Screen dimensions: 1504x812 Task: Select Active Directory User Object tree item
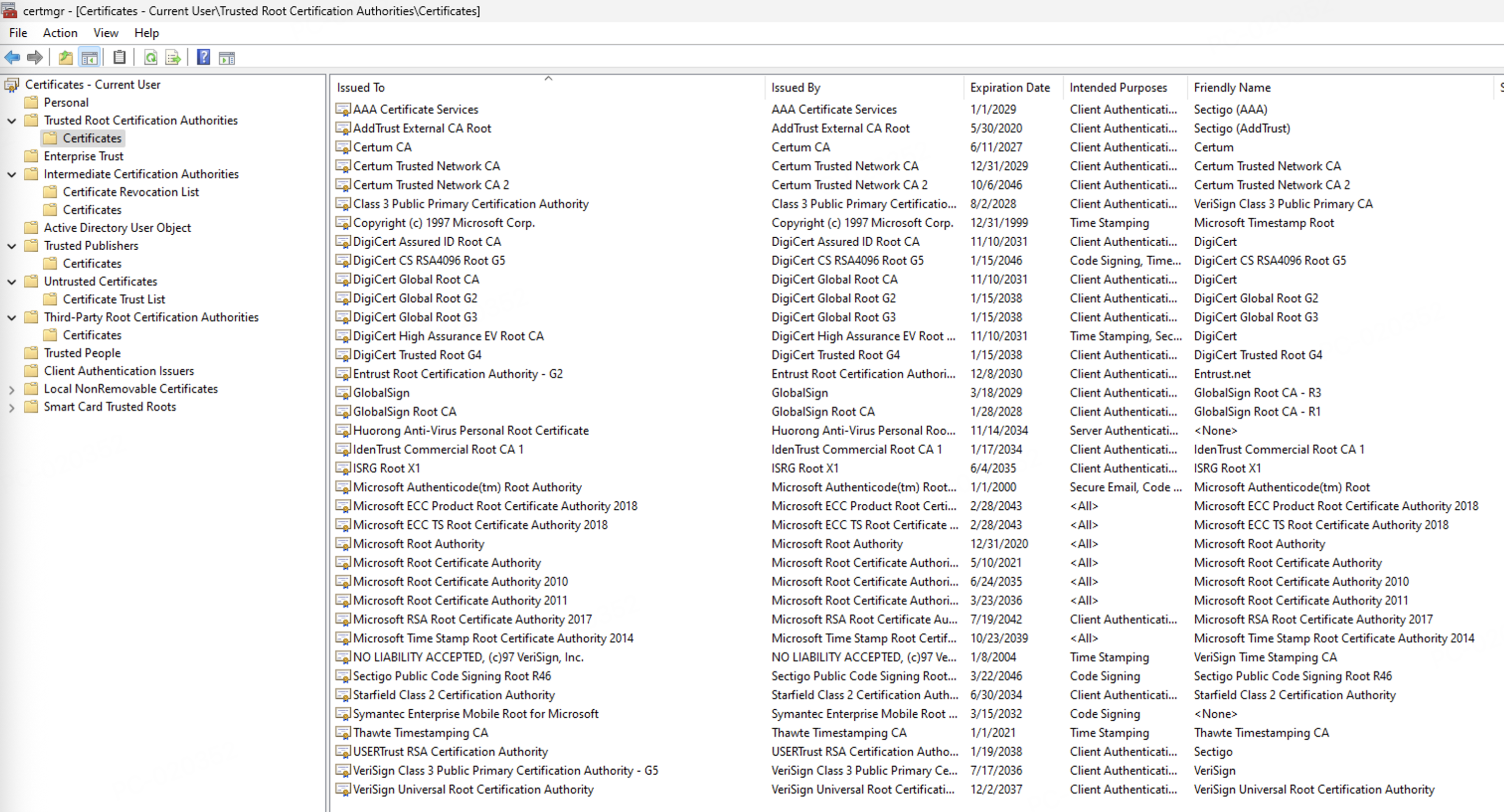pyautogui.click(x=117, y=228)
